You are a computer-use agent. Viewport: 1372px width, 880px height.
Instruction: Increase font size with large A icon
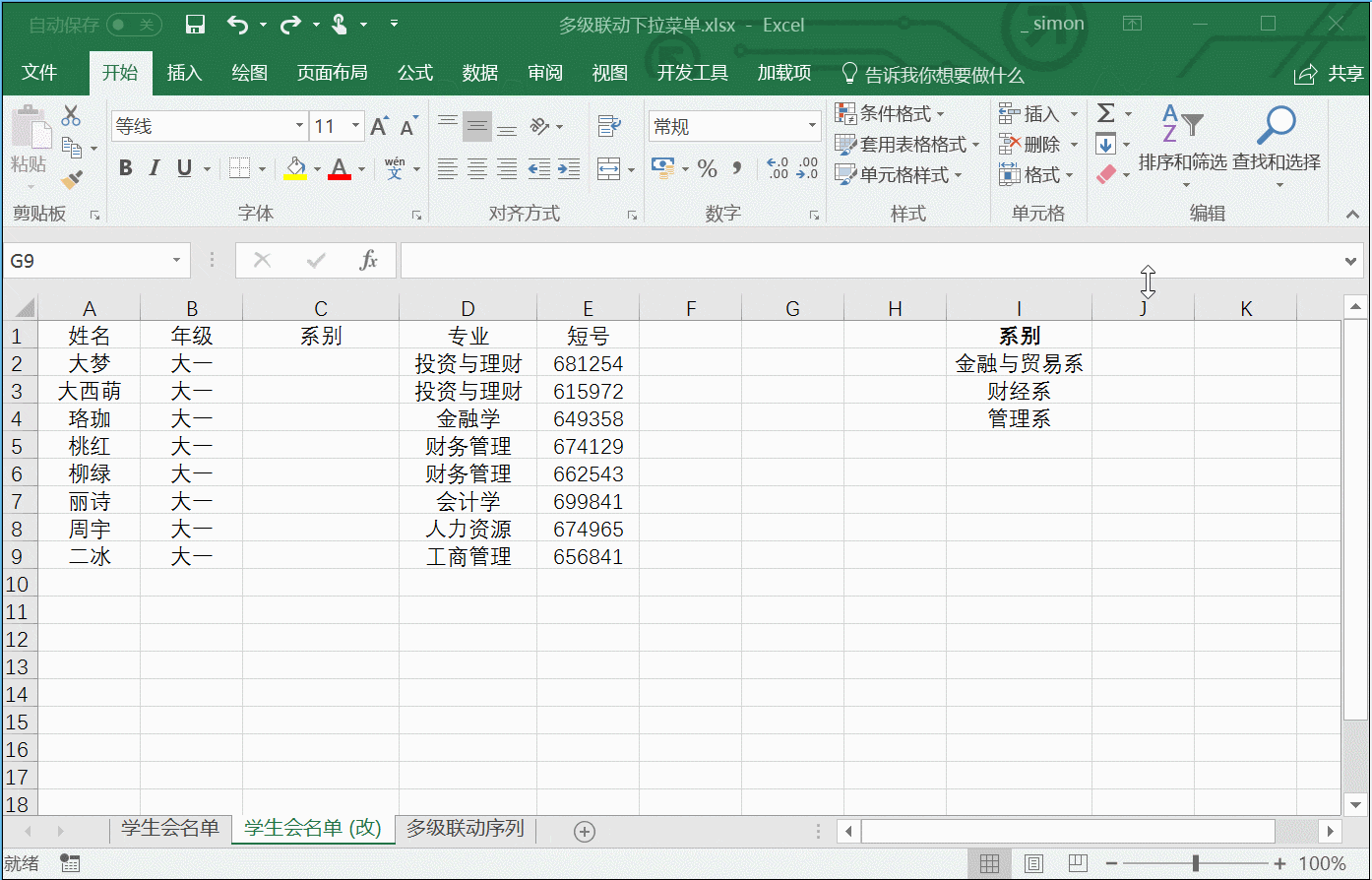tap(379, 126)
